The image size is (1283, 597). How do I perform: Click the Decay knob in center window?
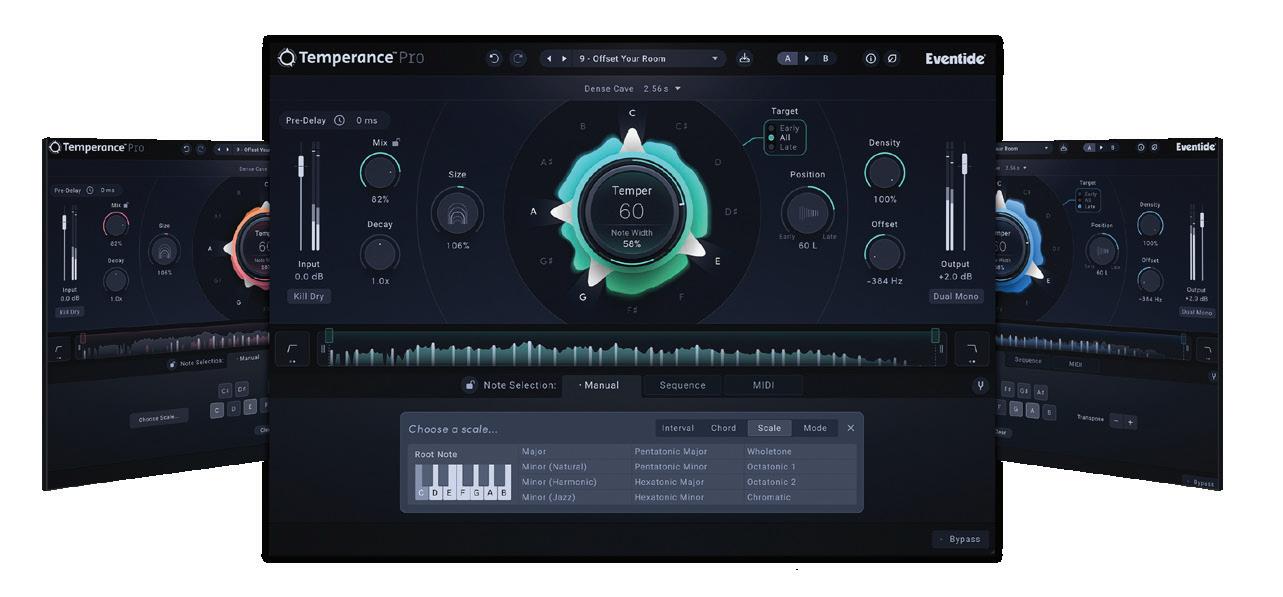[380, 254]
